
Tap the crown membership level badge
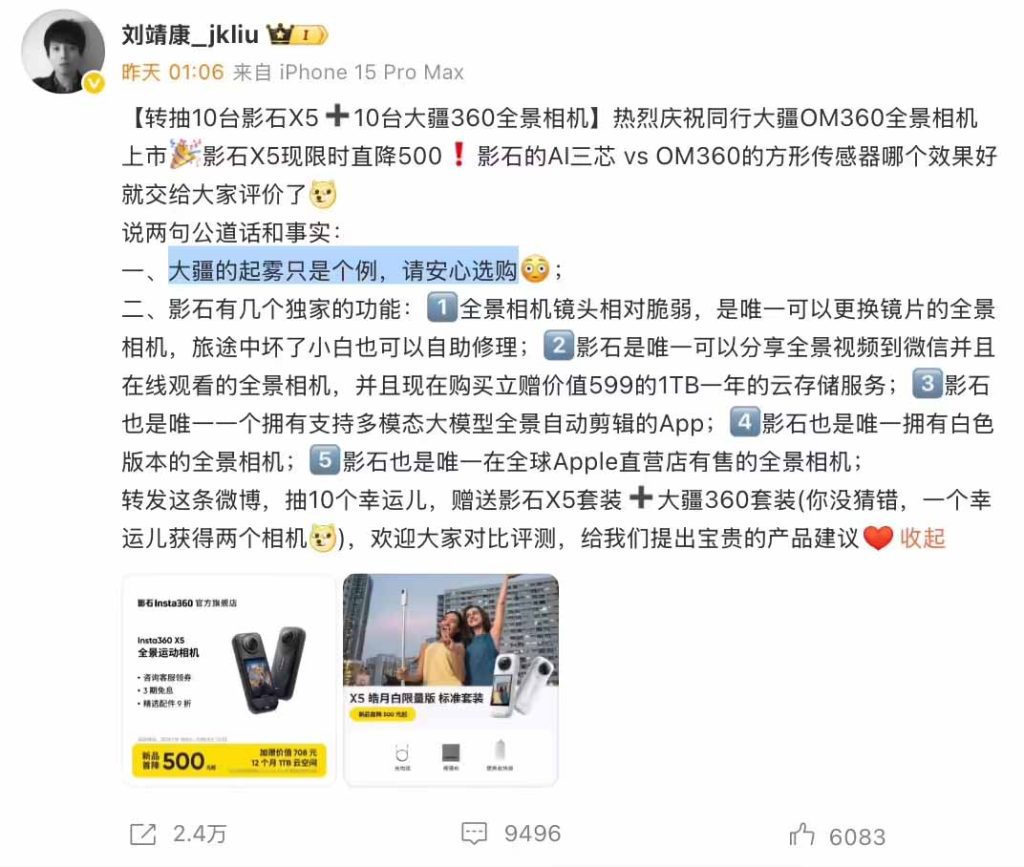(x=296, y=34)
